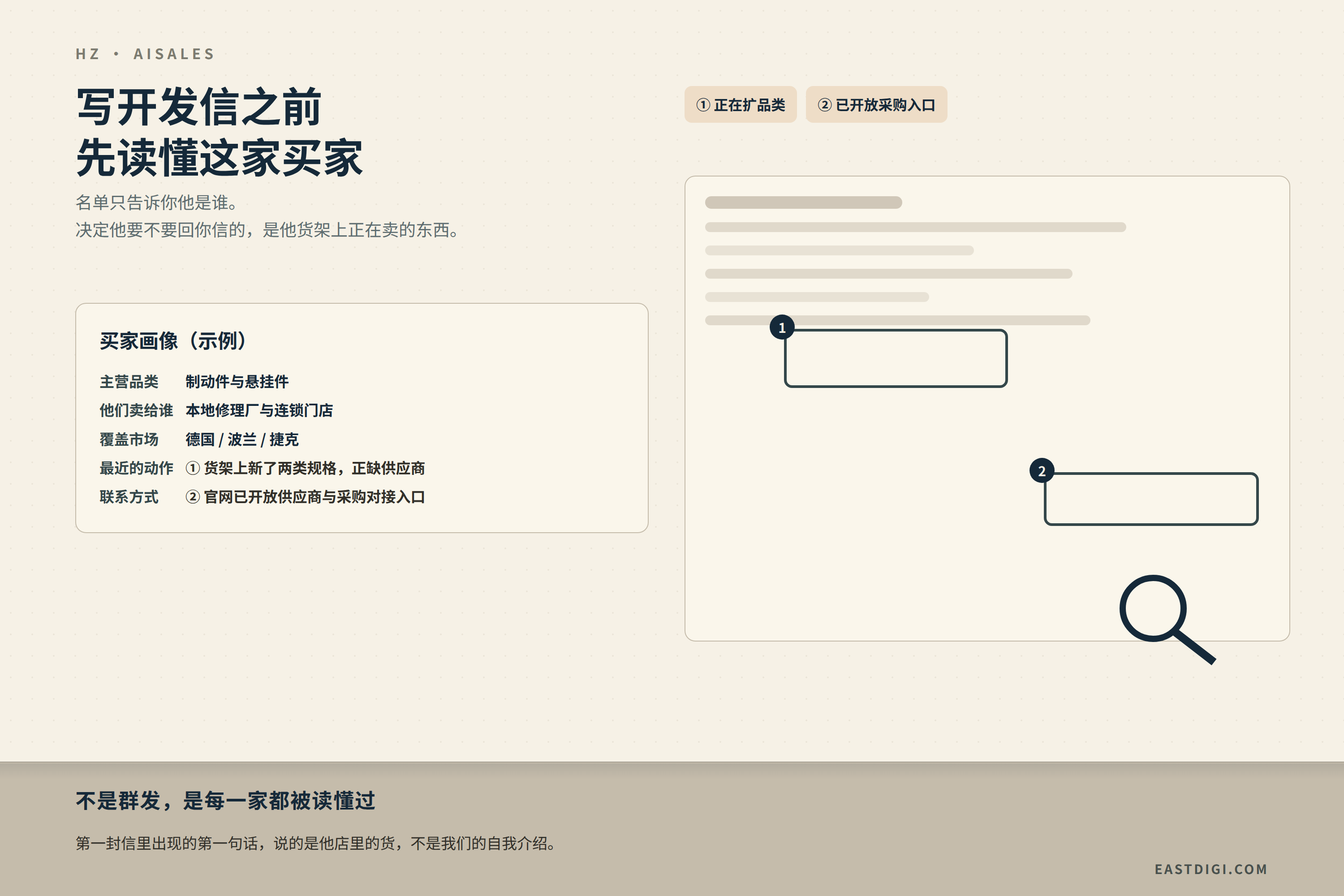Click the title 写开发信之前

coord(199,107)
